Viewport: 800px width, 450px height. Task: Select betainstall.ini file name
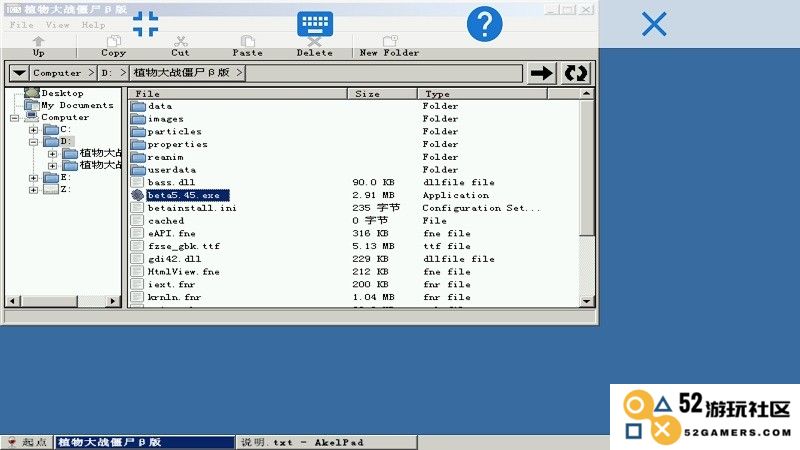click(192, 208)
